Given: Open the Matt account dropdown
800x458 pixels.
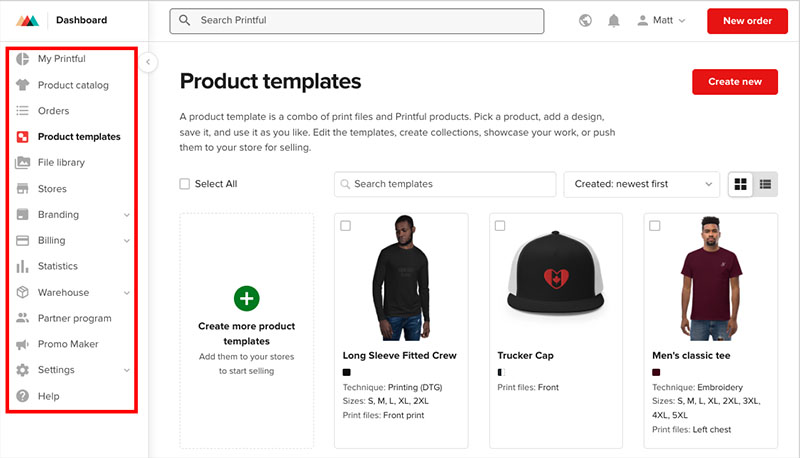Looking at the screenshot, I should pos(661,20).
